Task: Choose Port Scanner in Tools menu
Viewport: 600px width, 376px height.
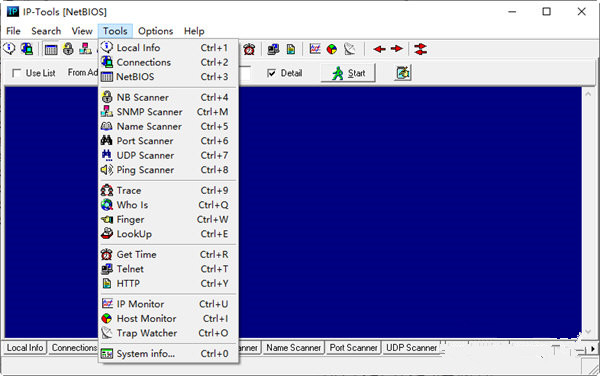Action: point(168,141)
